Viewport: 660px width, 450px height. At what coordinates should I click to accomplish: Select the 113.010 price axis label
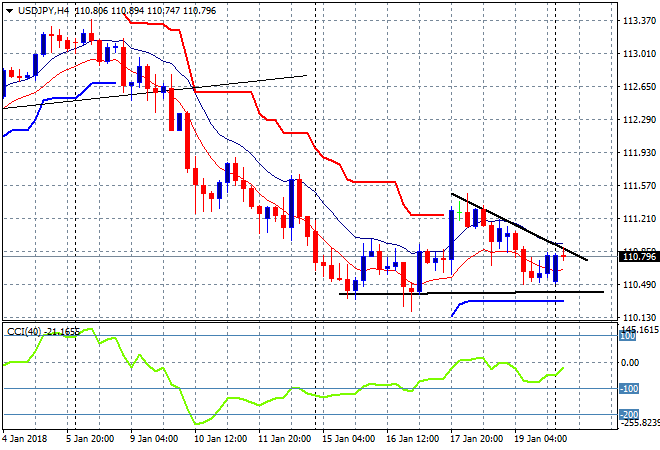(639, 53)
